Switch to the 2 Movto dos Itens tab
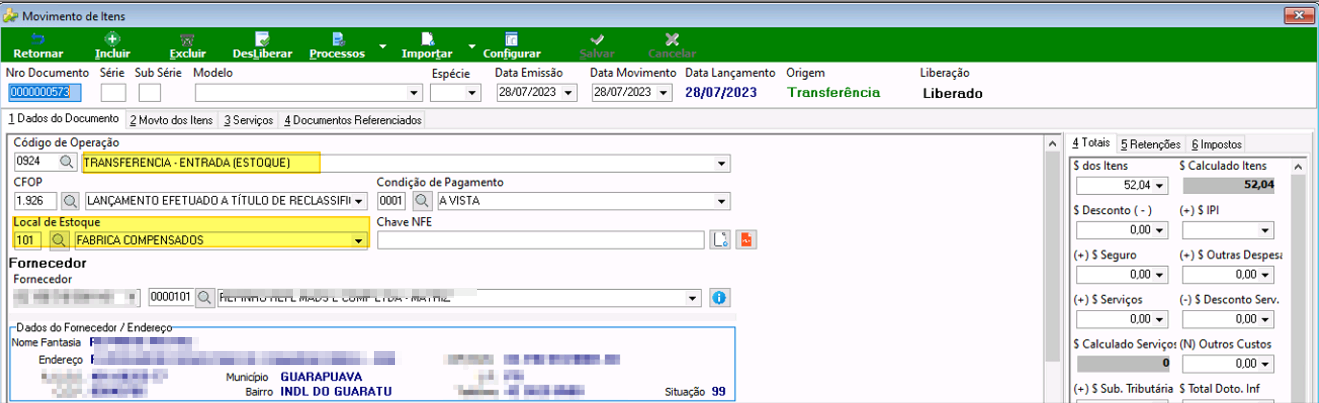The height and width of the screenshot is (403, 1319). coord(171,120)
